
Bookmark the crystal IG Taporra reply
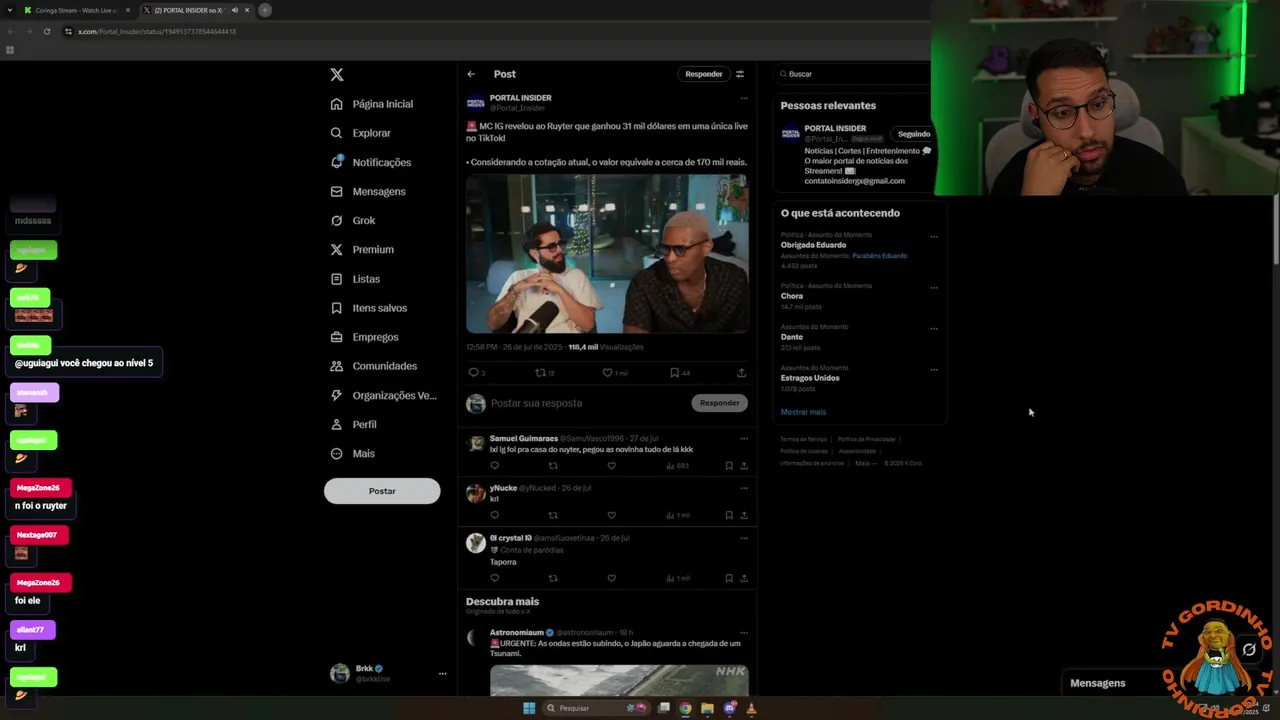pyautogui.click(x=729, y=578)
